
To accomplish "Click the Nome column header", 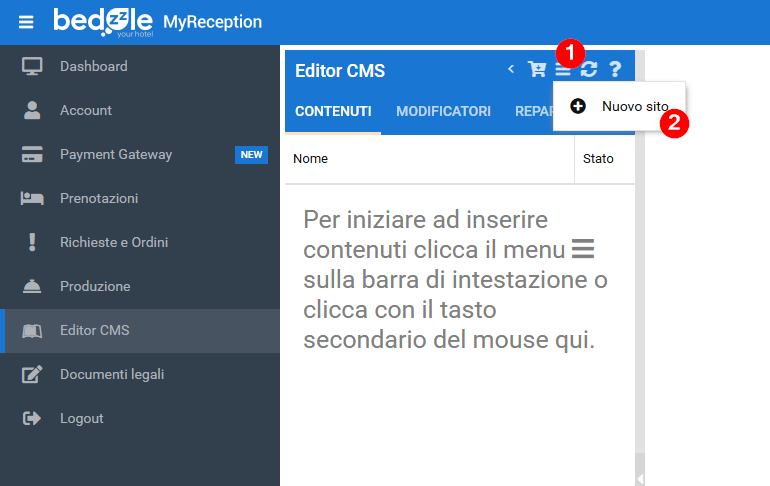I will (x=311, y=159).
